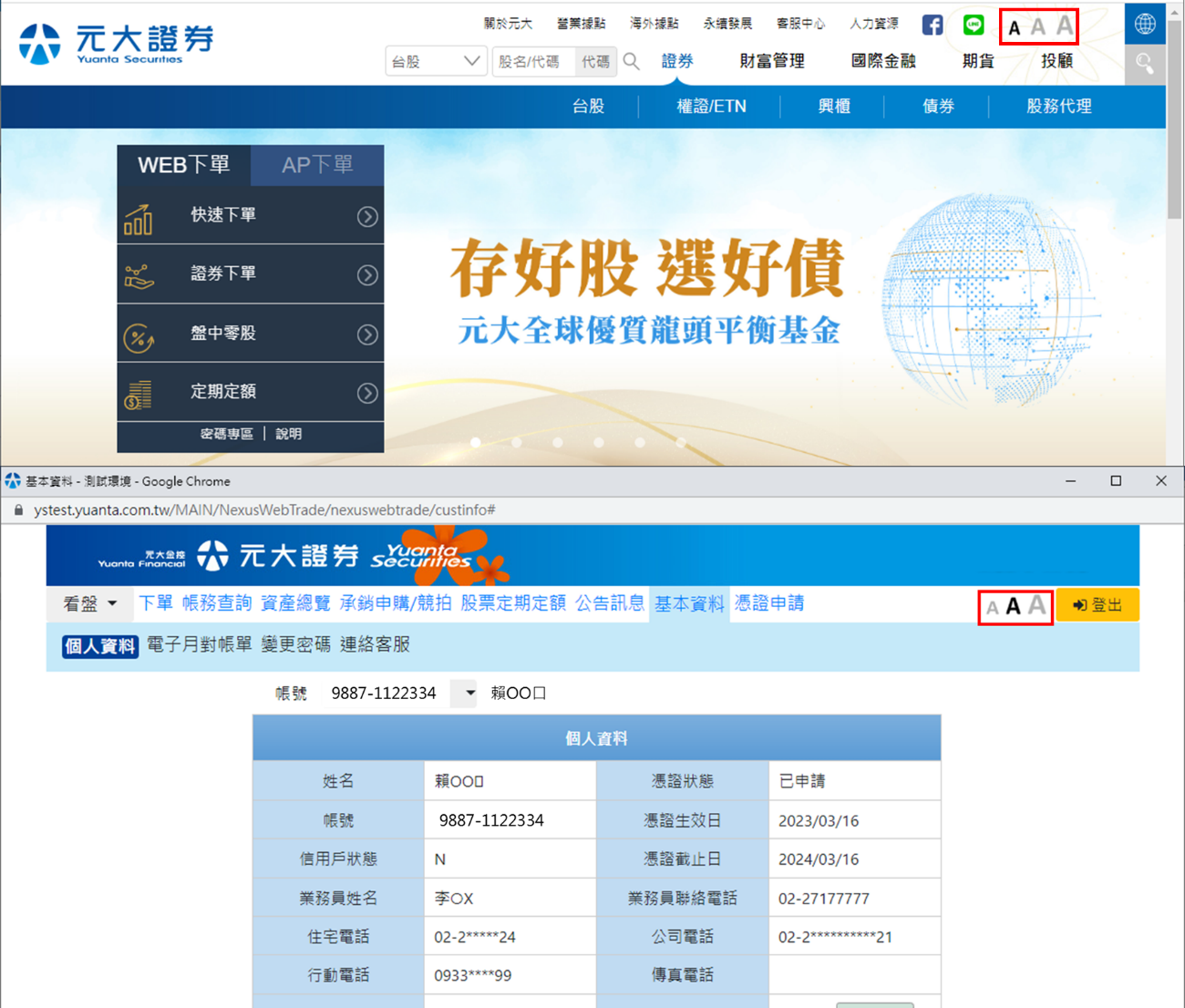Click the lock icon in Chrome address bar
This screenshot has height=1008, width=1185.
coord(18,510)
